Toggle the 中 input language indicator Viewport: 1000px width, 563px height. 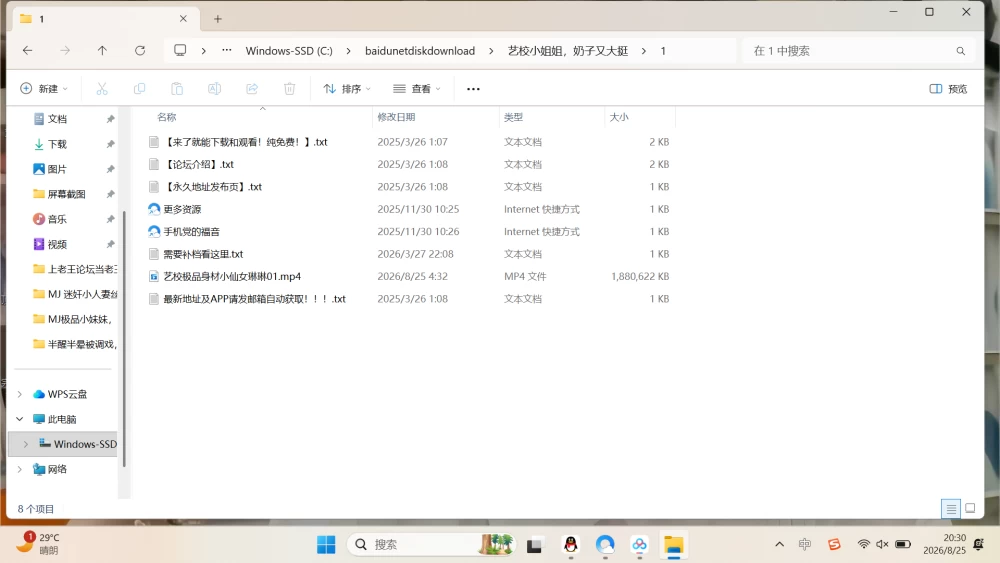tap(805, 544)
